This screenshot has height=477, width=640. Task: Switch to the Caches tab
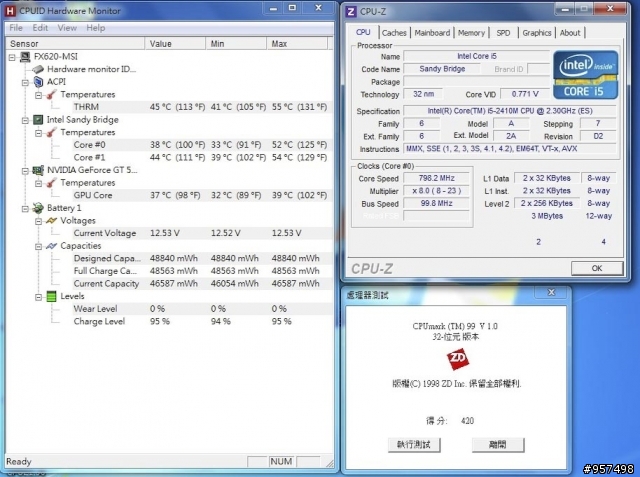click(x=394, y=33)
